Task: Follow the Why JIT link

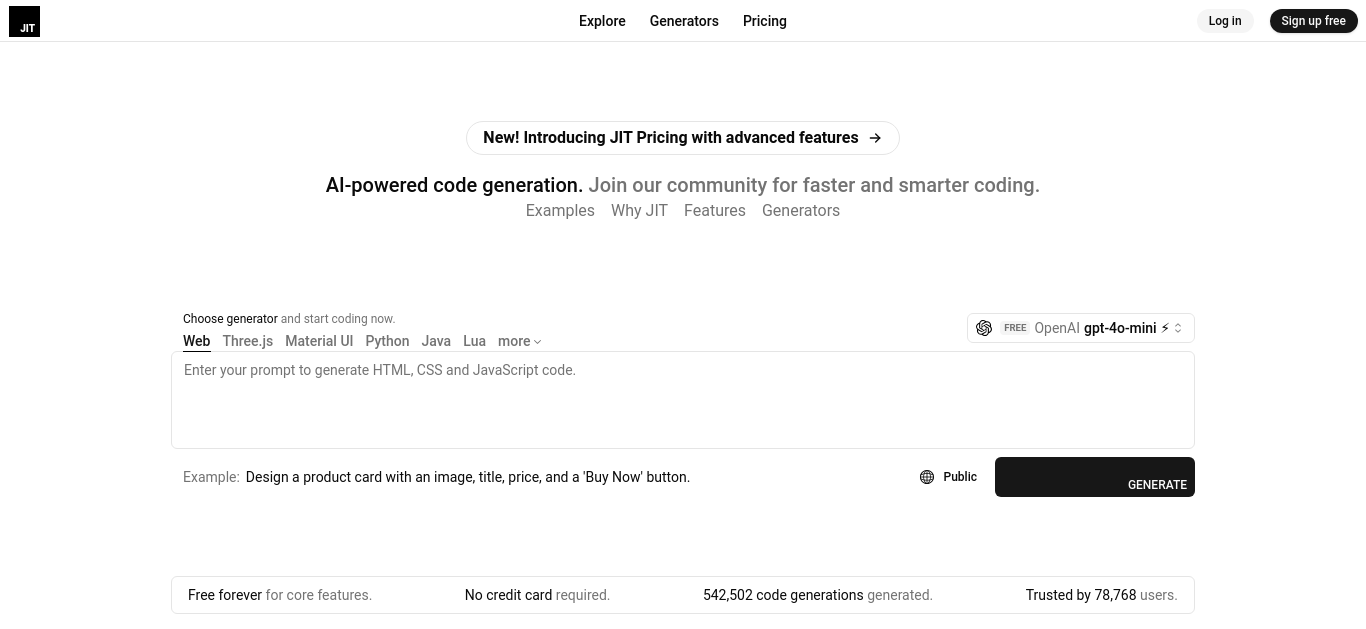Action: click(639, 210)
